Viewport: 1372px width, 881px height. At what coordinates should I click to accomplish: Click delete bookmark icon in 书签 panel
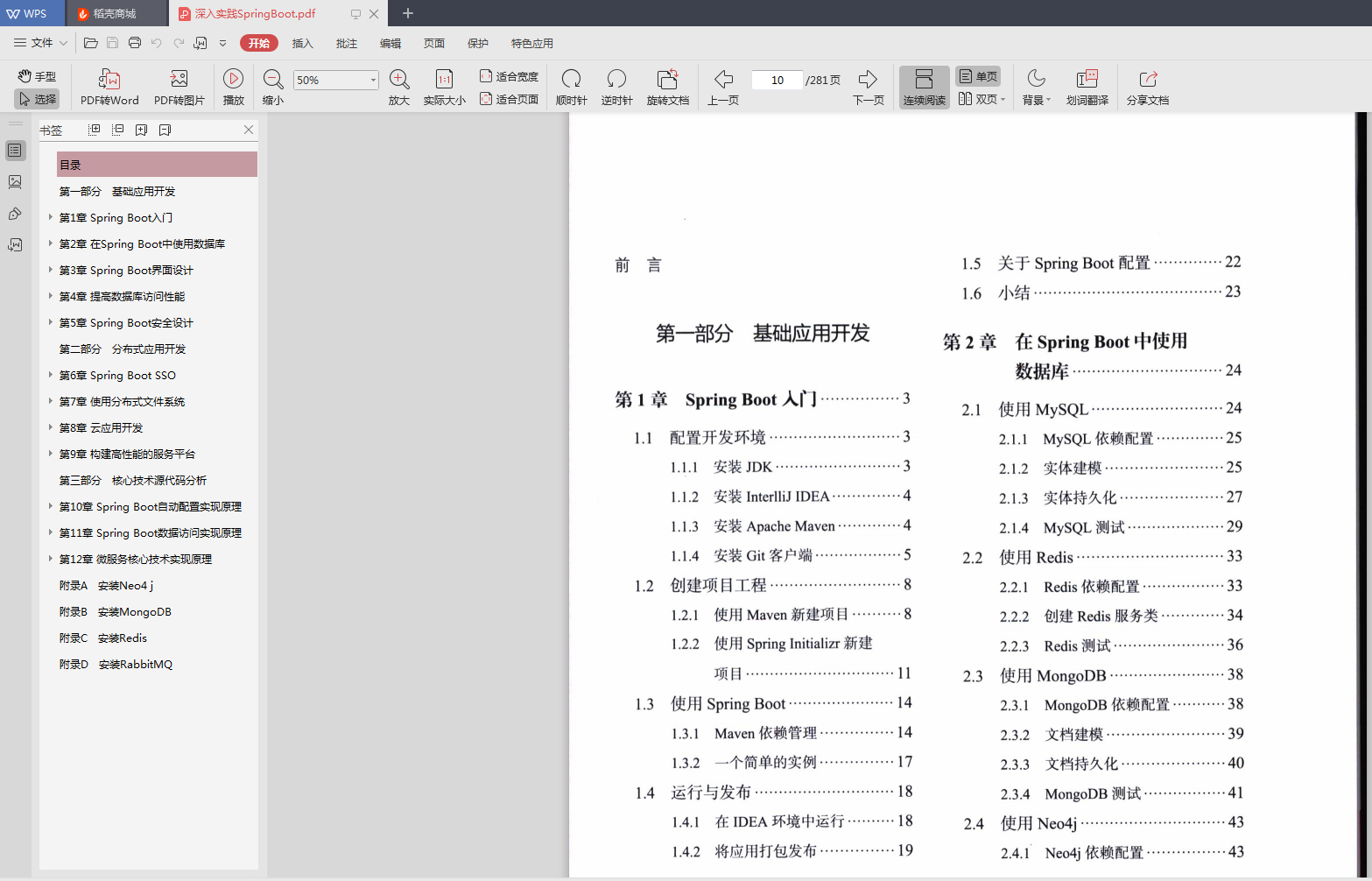click(165, 130)
